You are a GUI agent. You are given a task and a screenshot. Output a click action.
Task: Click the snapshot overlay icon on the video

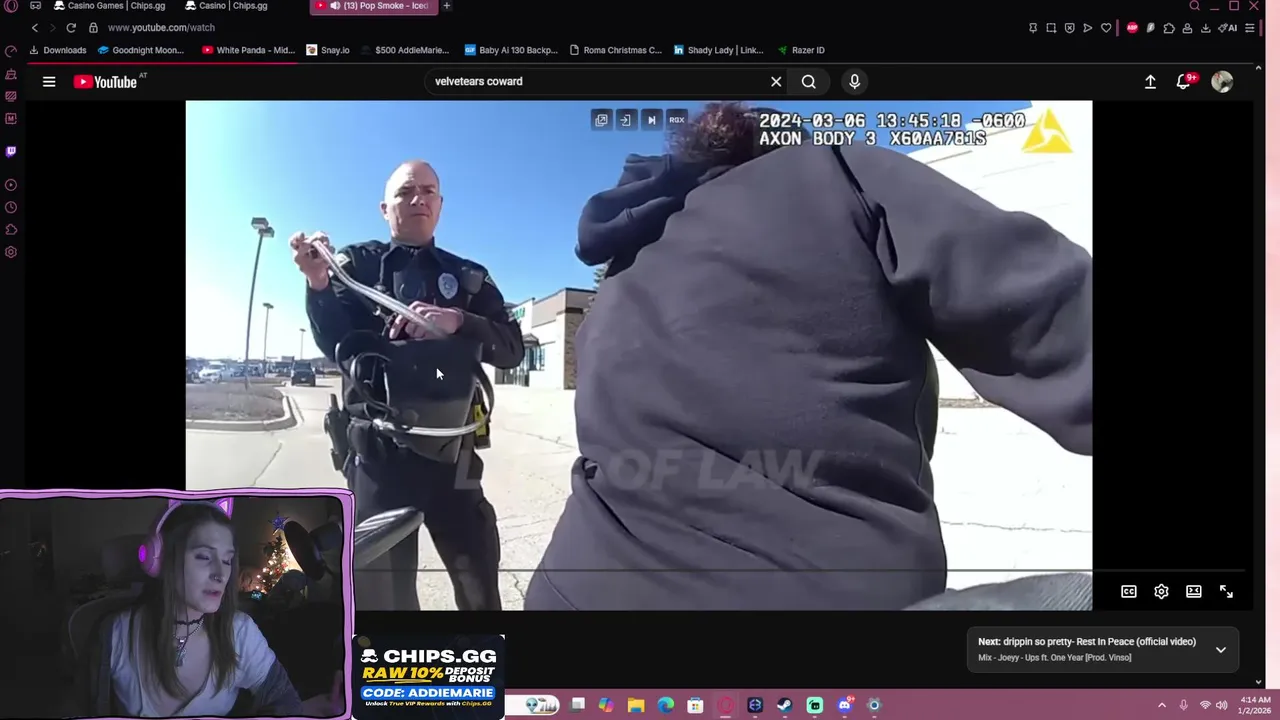(x=625, y=120)
